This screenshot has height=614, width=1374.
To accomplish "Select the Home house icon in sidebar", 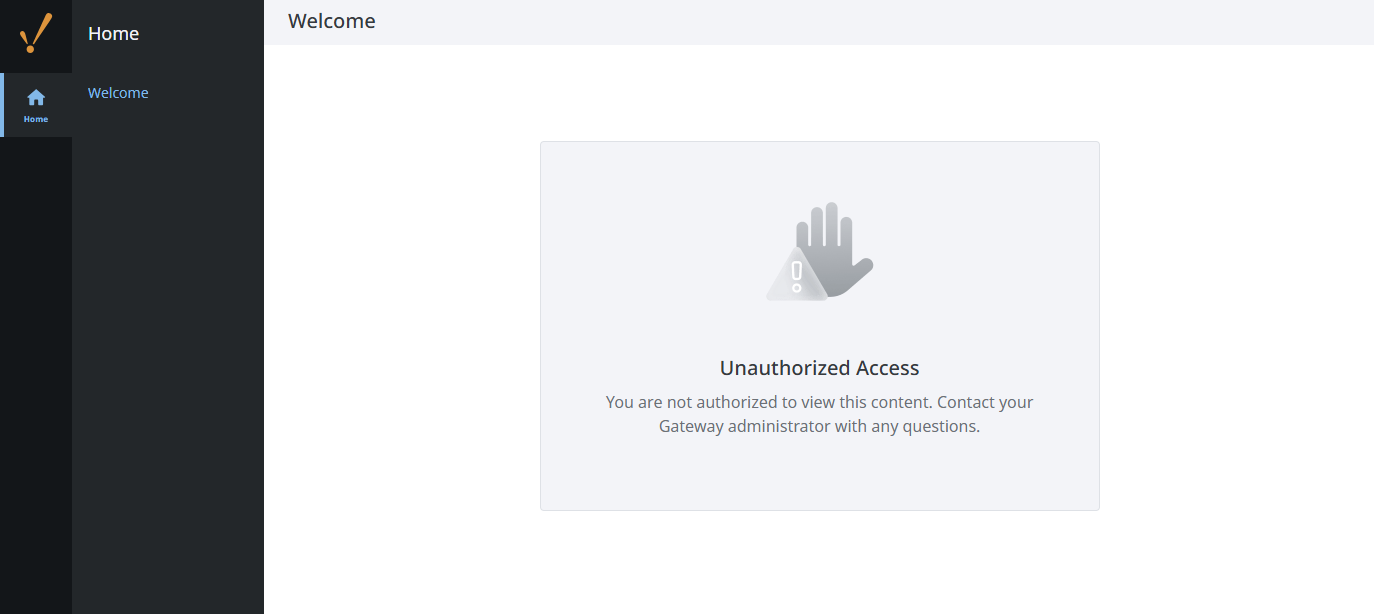I will click(36, 98).
